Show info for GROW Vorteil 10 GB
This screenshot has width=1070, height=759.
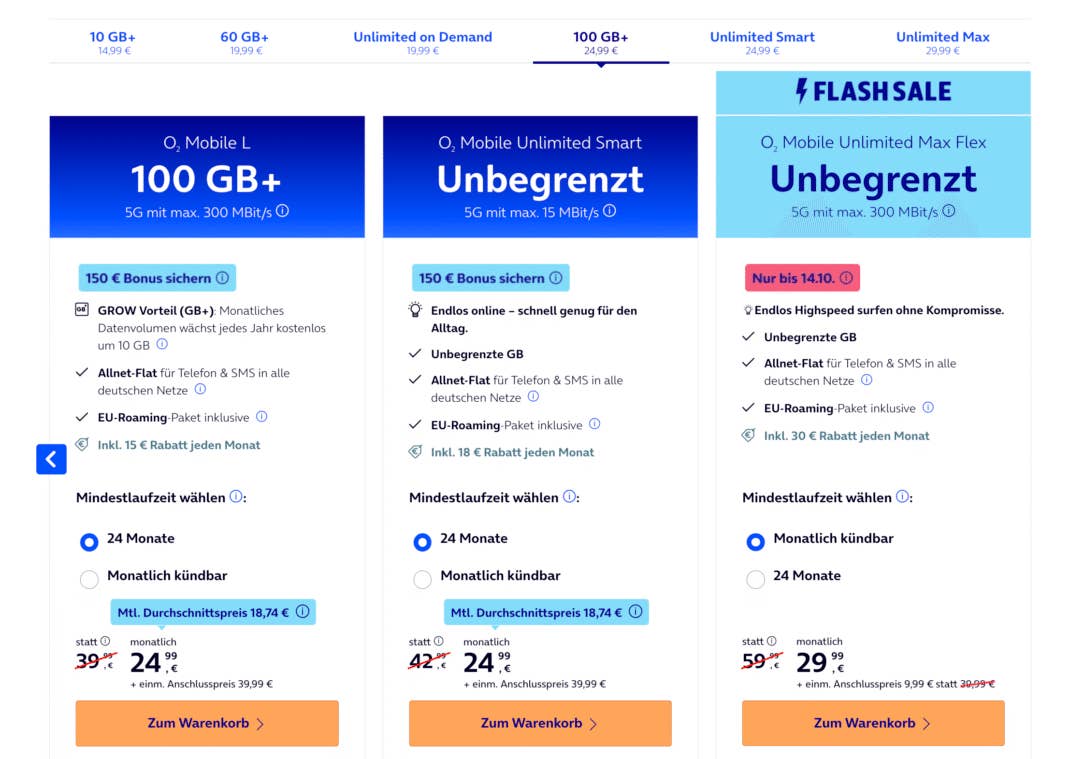tap(162, 345)
